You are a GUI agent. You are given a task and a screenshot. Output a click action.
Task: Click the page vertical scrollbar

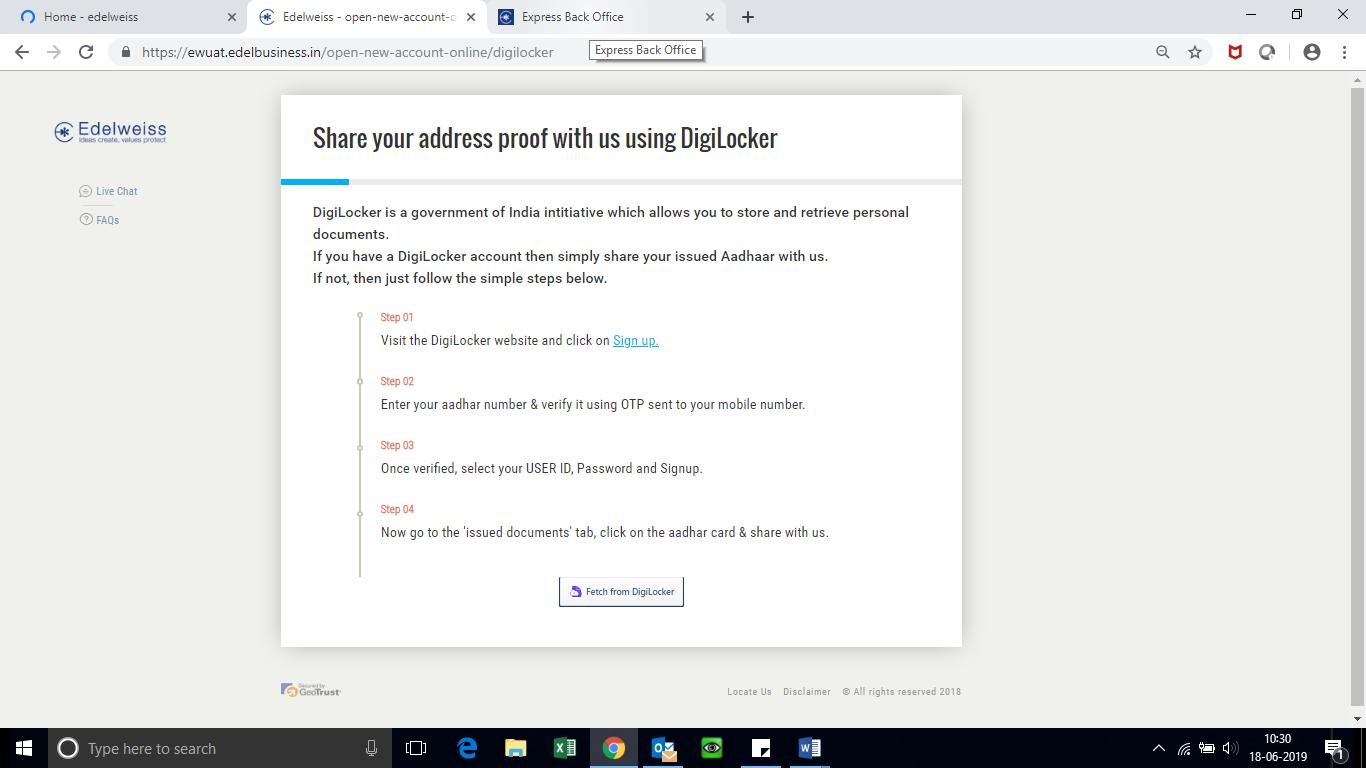tap(1357, 396)
